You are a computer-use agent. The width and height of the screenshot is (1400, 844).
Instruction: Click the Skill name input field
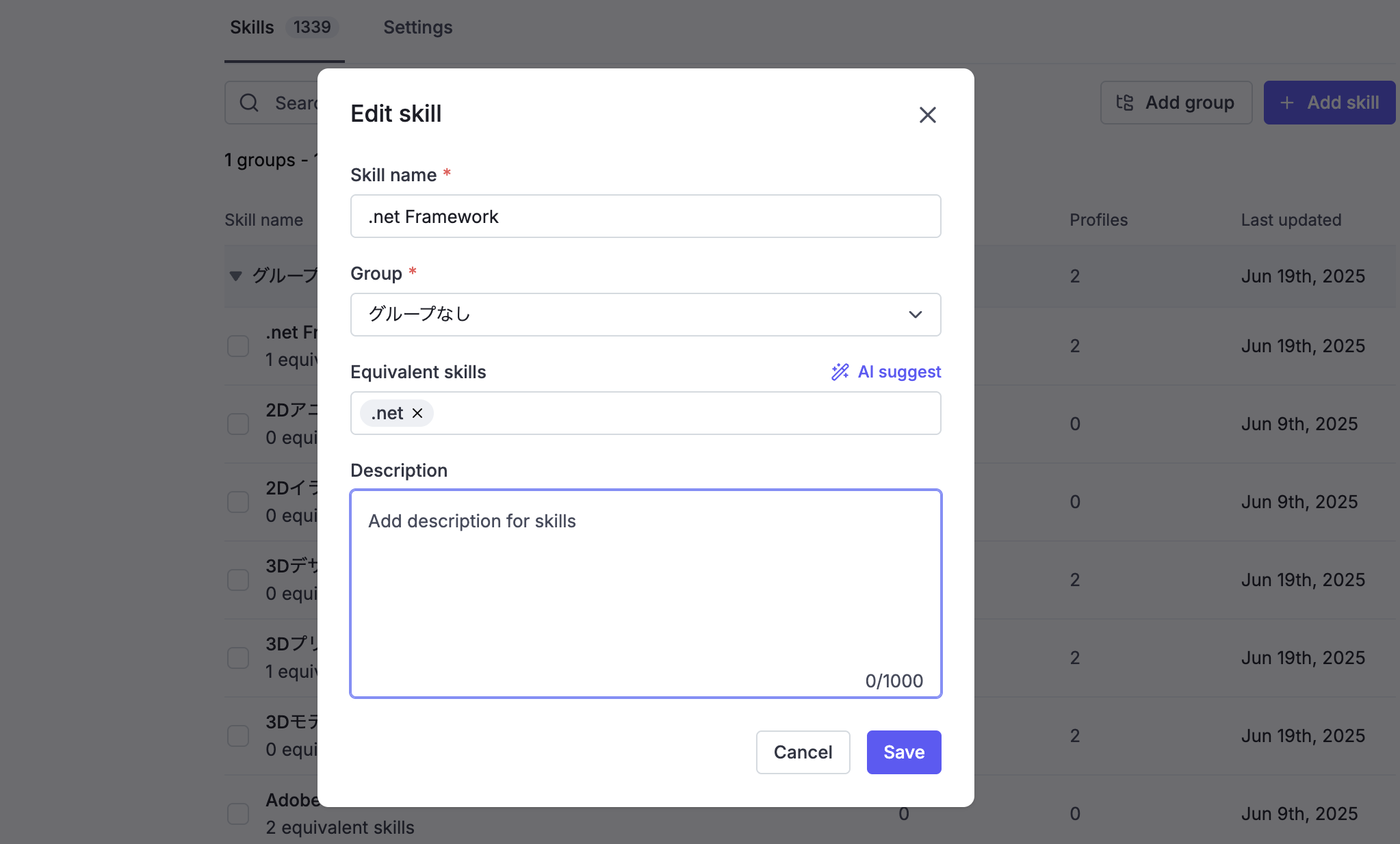(x=645, y=216)
